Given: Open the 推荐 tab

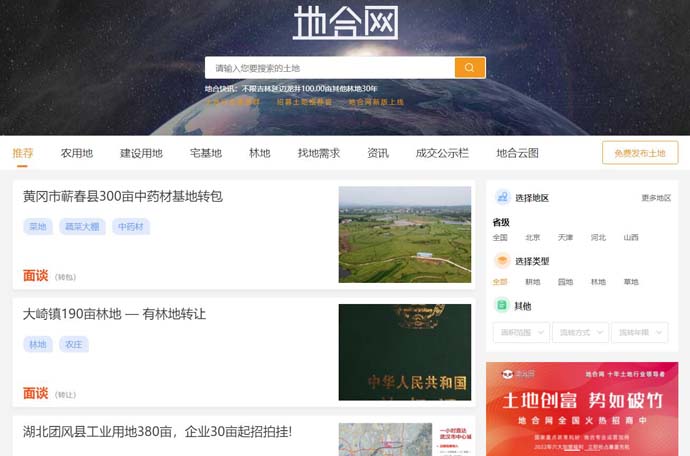Looking at the screenshot, I should point(22,153).
